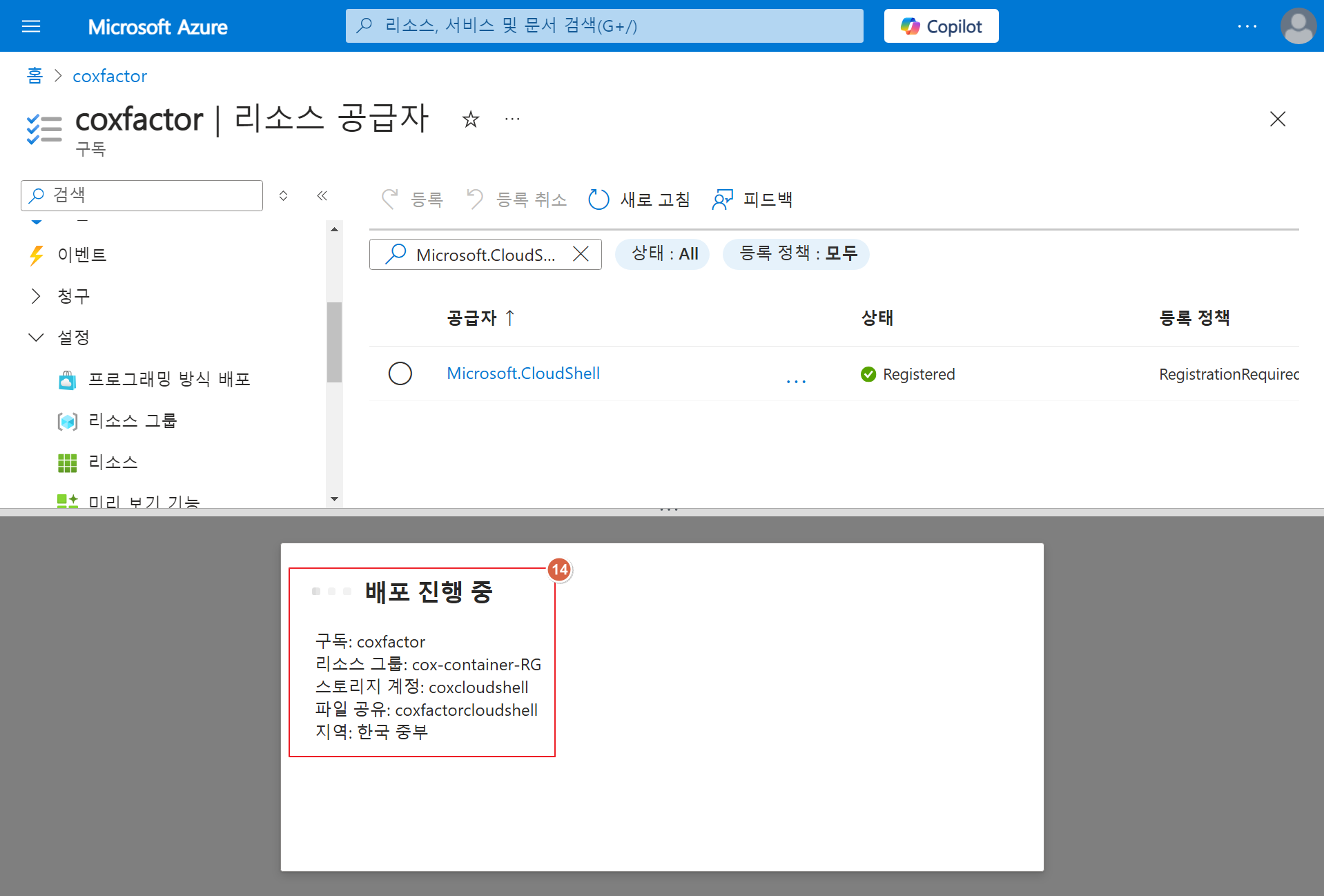Open 프로그래밍 방식 배포 sidebar item
1324x896 pixels.
click(169, 379)
